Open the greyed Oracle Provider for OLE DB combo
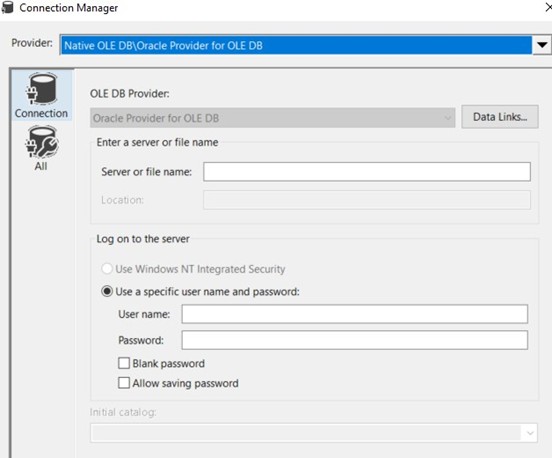 (x=272, y=118)
